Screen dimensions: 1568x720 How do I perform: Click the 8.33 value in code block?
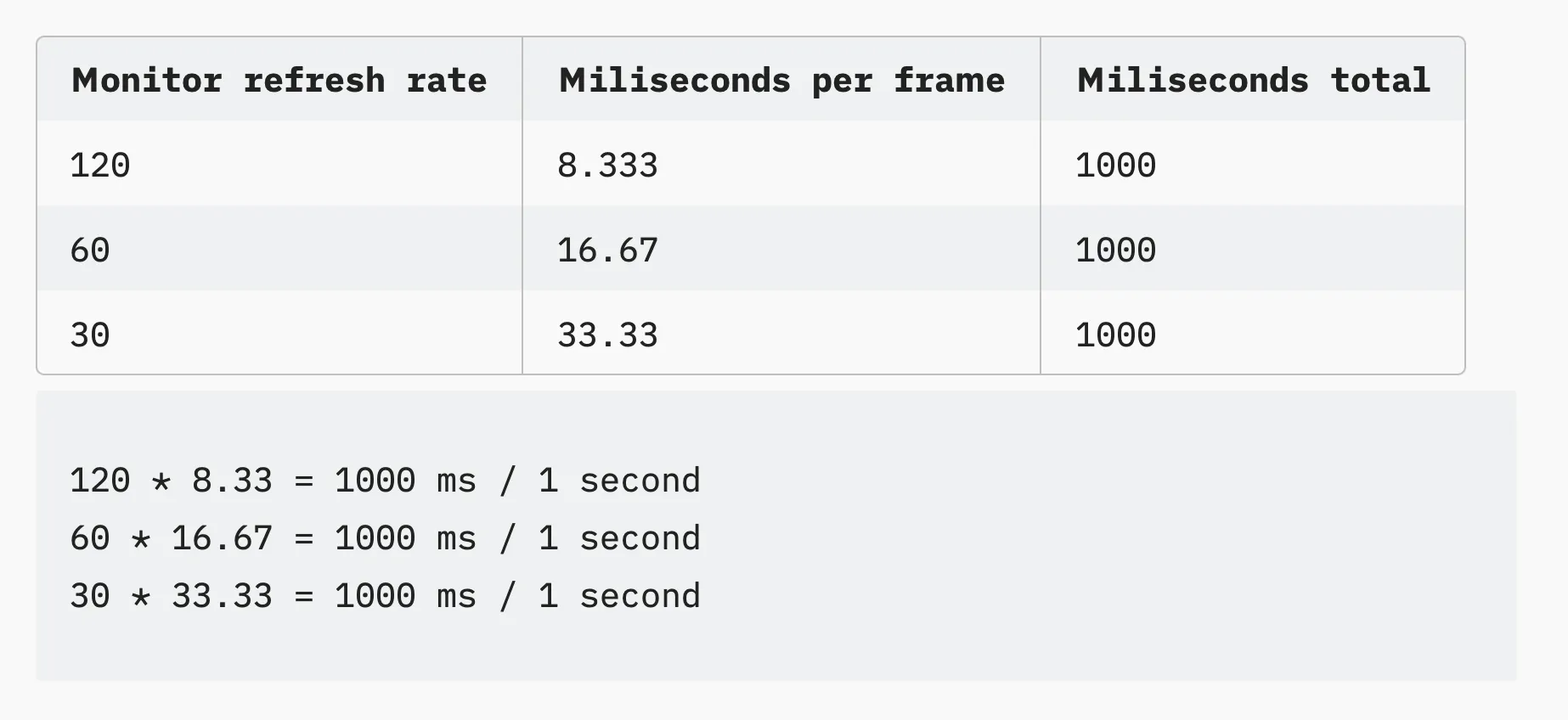tap(232, 481)
